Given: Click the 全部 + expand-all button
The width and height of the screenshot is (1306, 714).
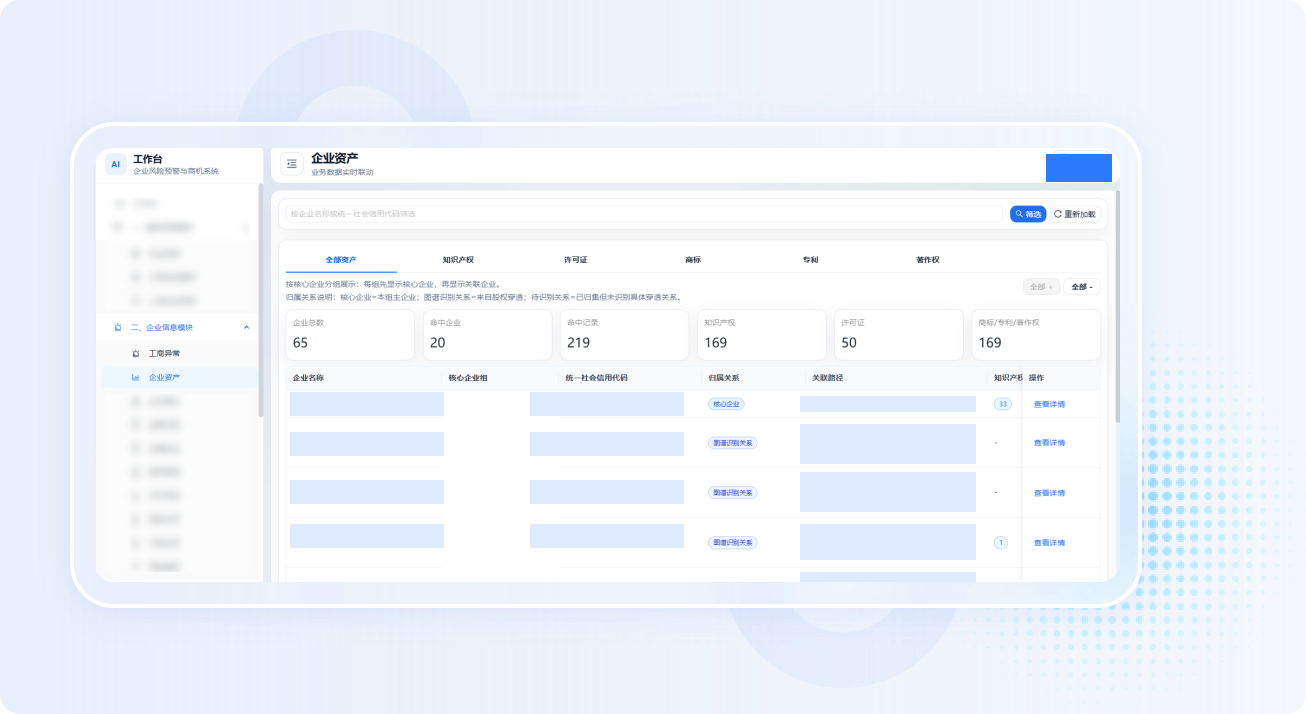Looking at the screenshot, I should (1040, 287).
